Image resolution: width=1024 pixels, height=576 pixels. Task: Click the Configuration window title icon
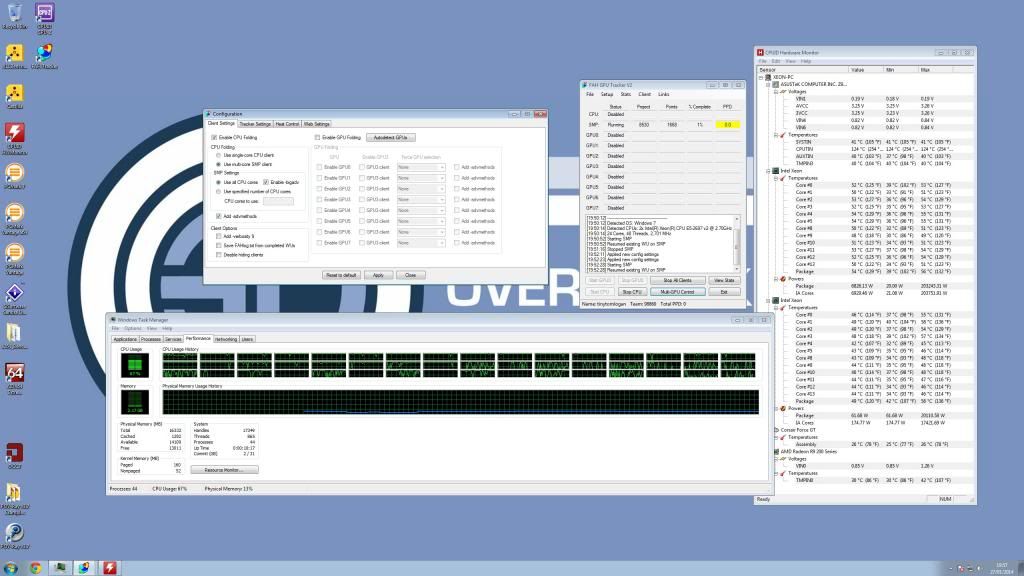pyautogui.click(x=208, y=114)
